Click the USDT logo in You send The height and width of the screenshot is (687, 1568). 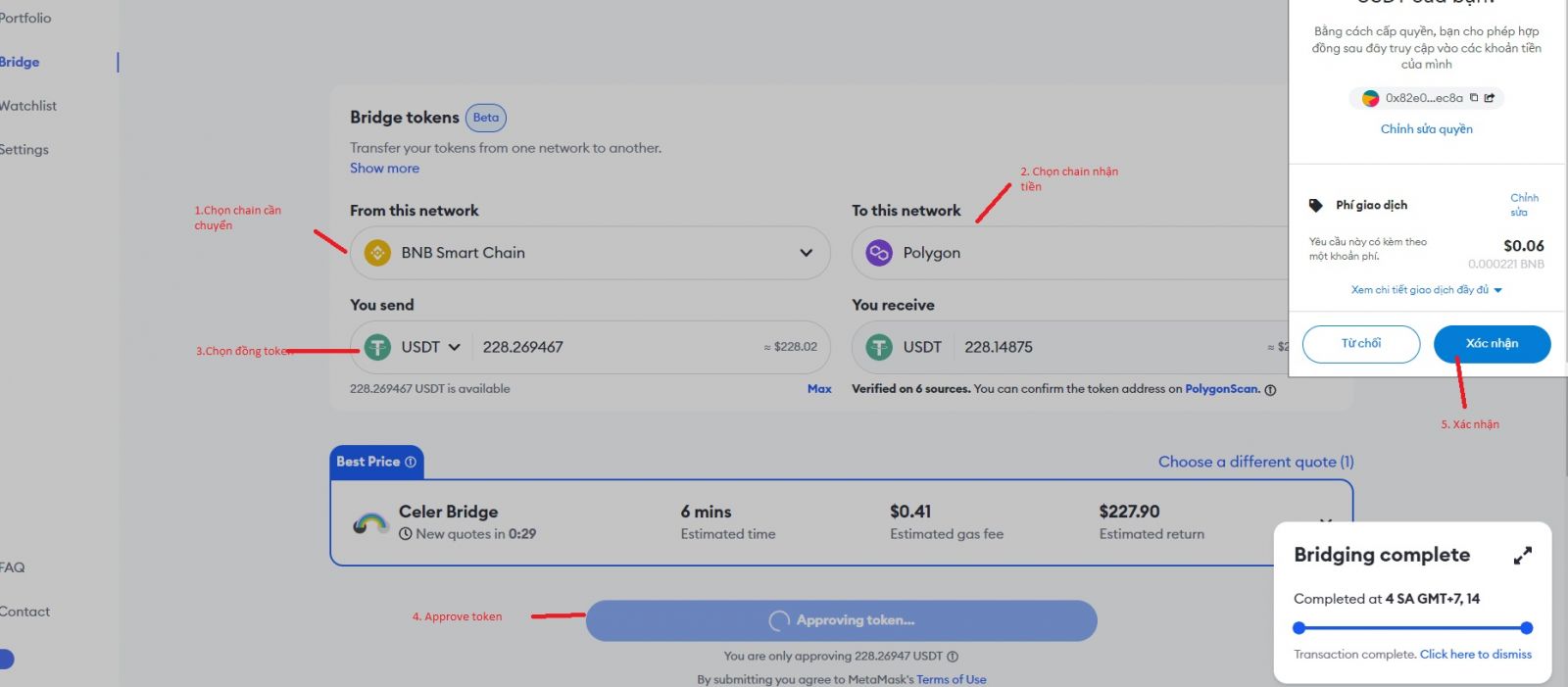tap(377, 347)
